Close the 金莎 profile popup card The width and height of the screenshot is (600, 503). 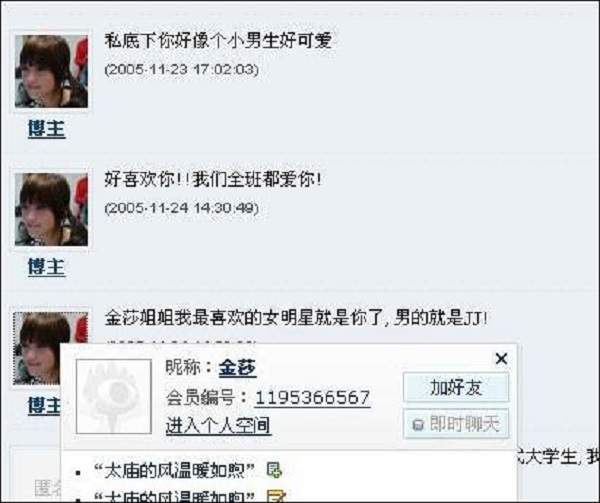(501, 359)
